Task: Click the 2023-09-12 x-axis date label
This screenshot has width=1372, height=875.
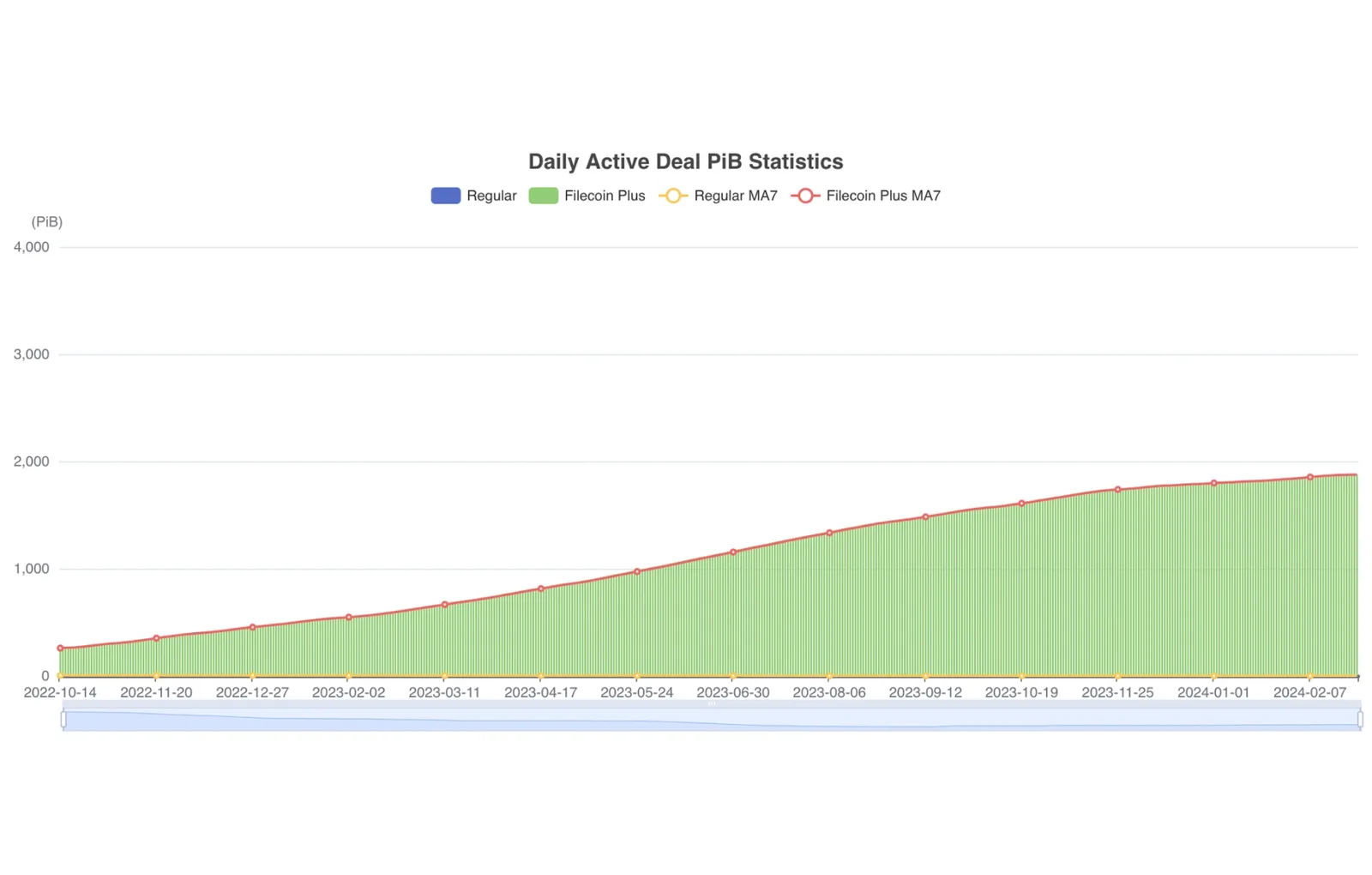Action: tap(925, 692)
